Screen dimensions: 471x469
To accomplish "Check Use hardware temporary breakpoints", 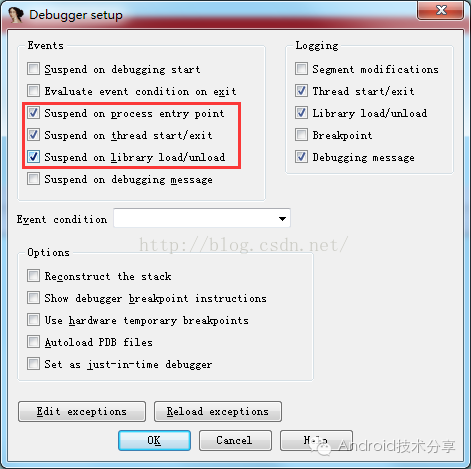I will pyautogui.click(x=33, y=320).
